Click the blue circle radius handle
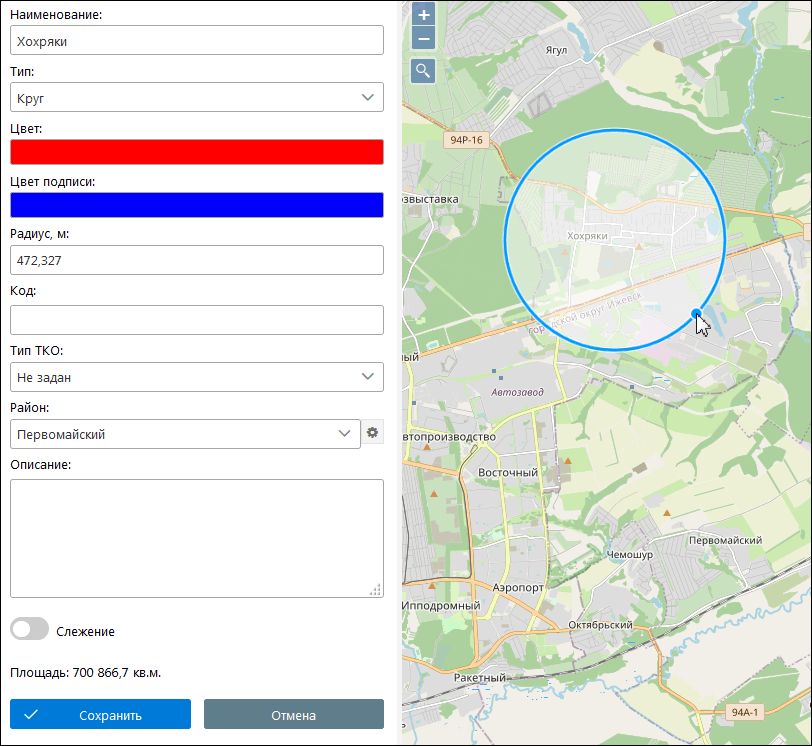Viewport: 812px width, 746px height. (697, 314)
